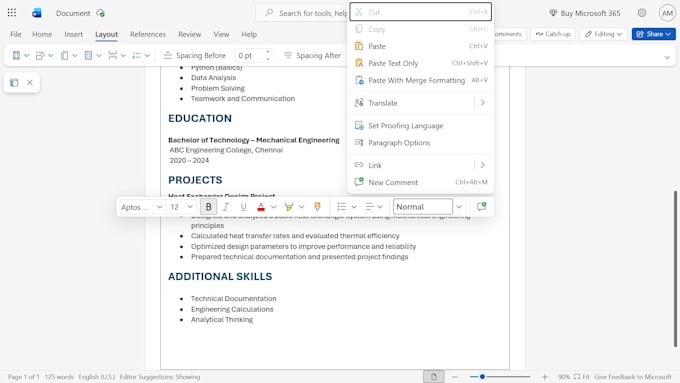Click the bullets list icon in mini toolbar
Image resolution: width=680 pixels, height=383 pixels.
click(342, 207)
